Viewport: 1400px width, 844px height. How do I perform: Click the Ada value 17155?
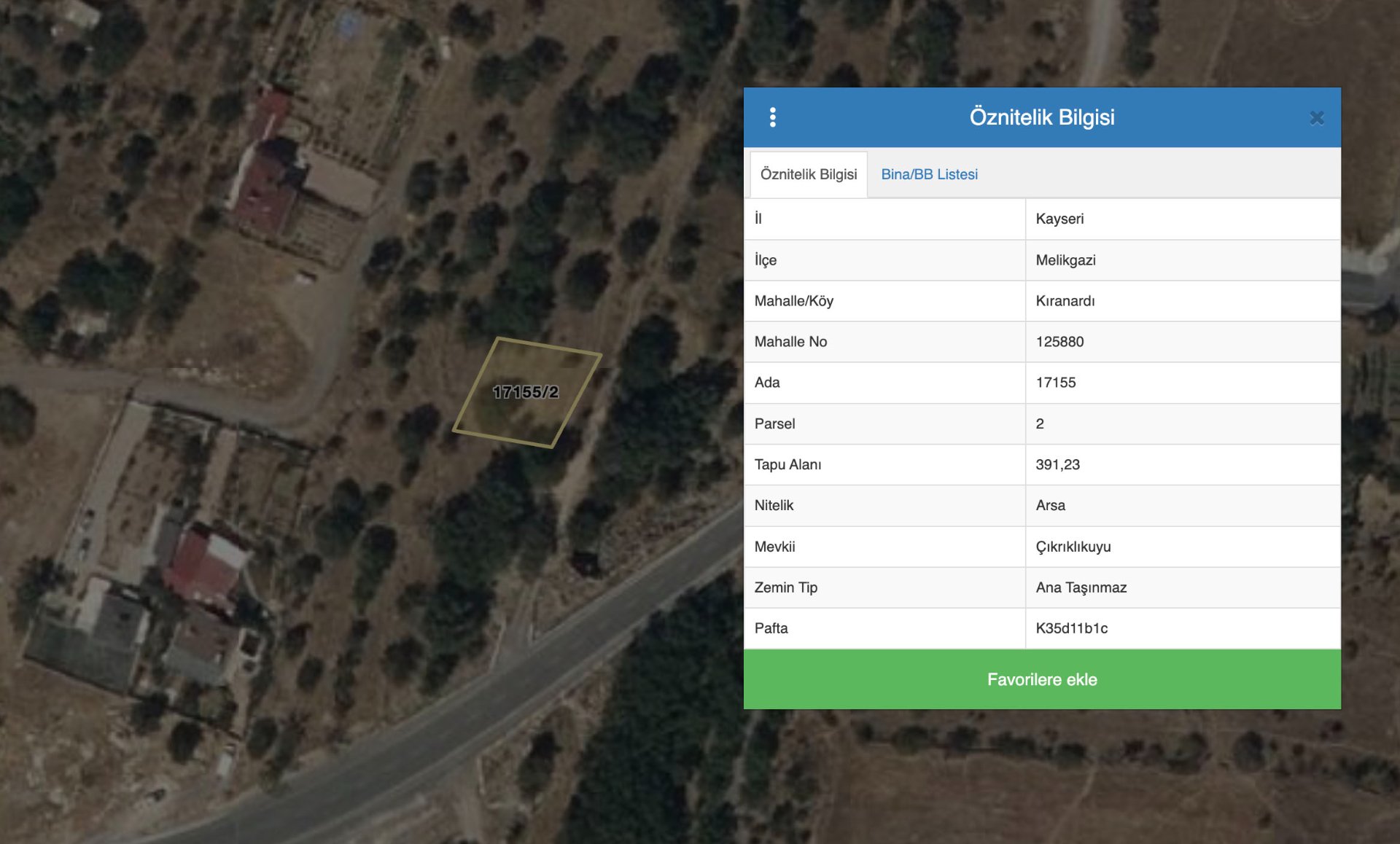1055,383
